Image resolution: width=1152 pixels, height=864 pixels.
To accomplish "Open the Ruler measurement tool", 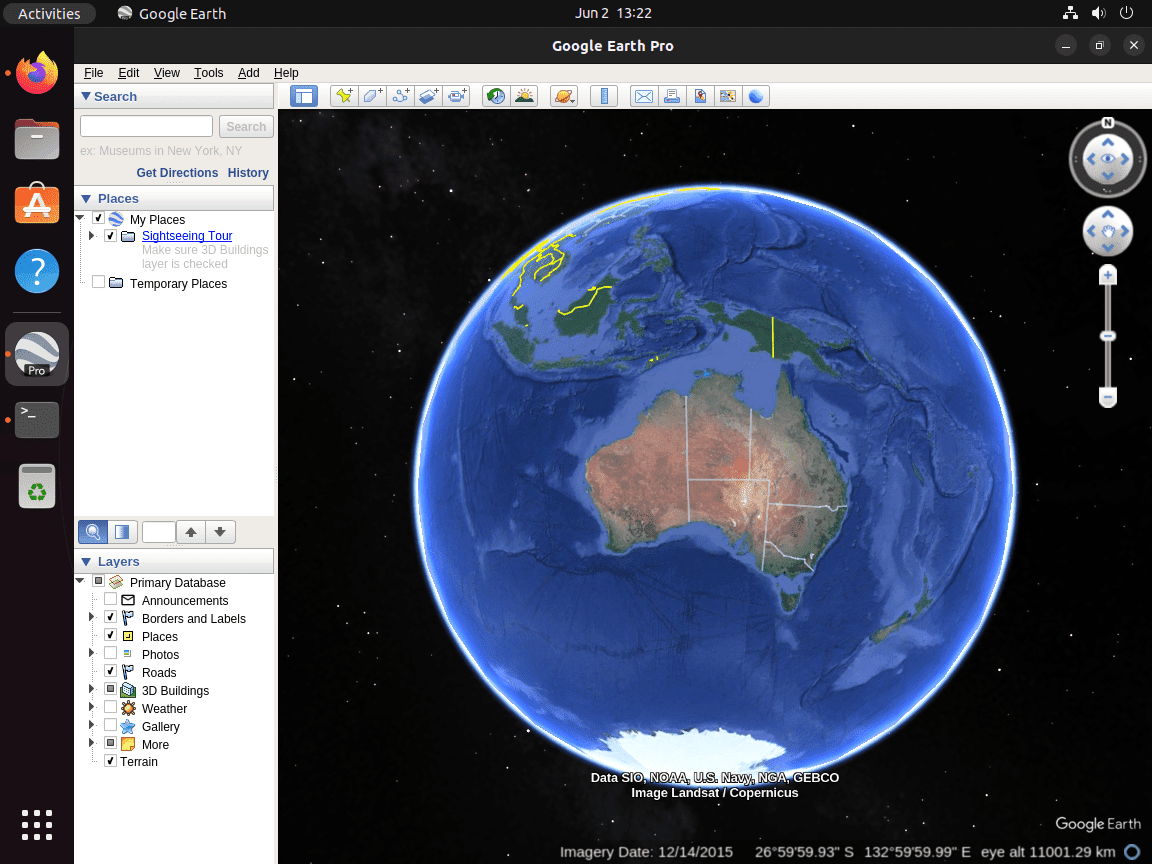I will point(604,95).
